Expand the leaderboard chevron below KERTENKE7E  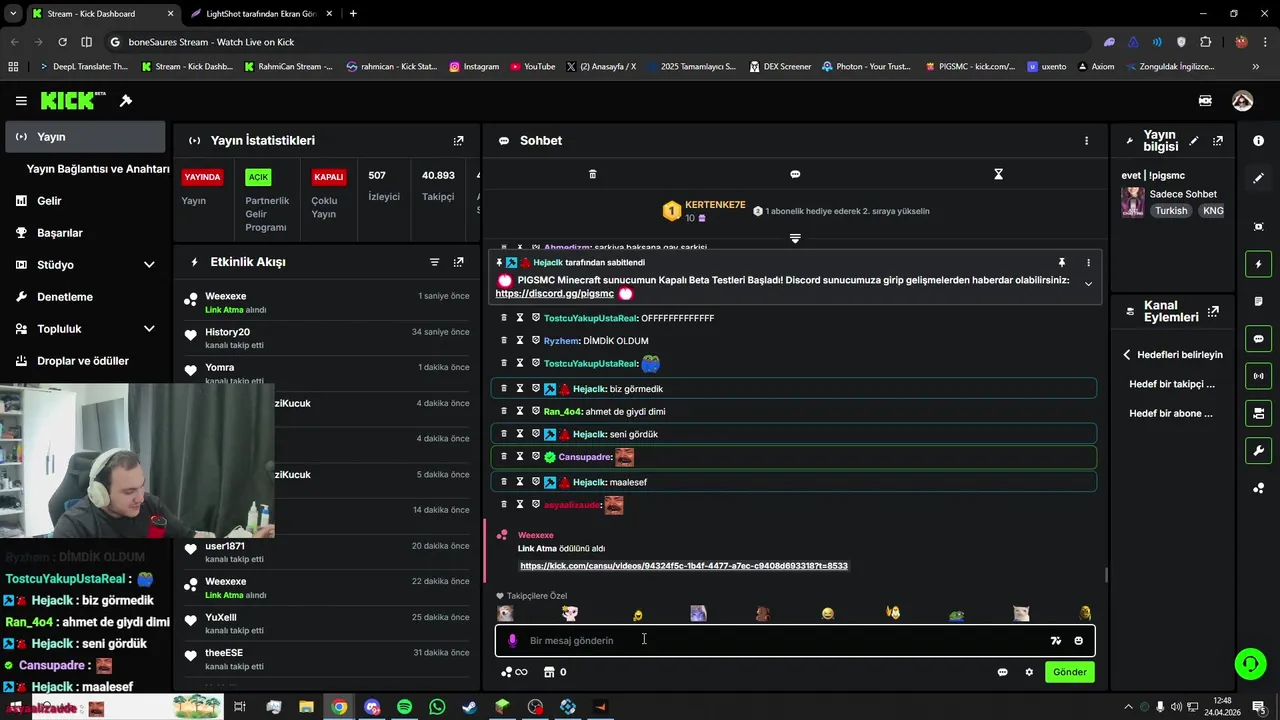point(795,238)
